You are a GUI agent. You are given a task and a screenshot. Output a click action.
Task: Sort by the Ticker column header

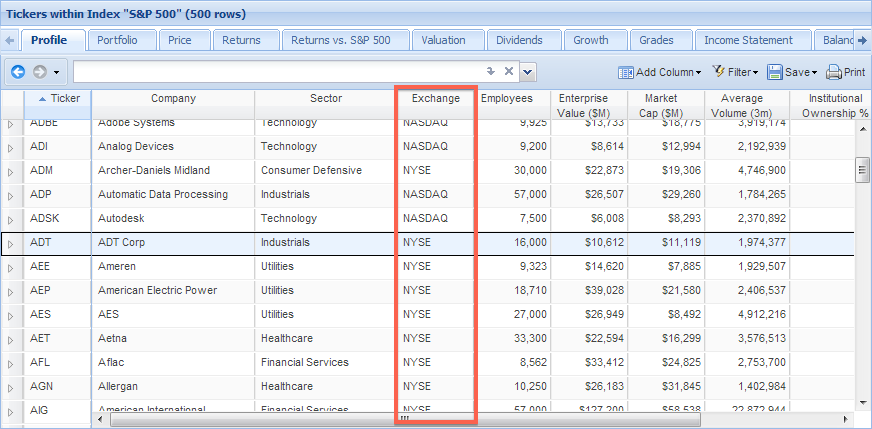point(58,105)
